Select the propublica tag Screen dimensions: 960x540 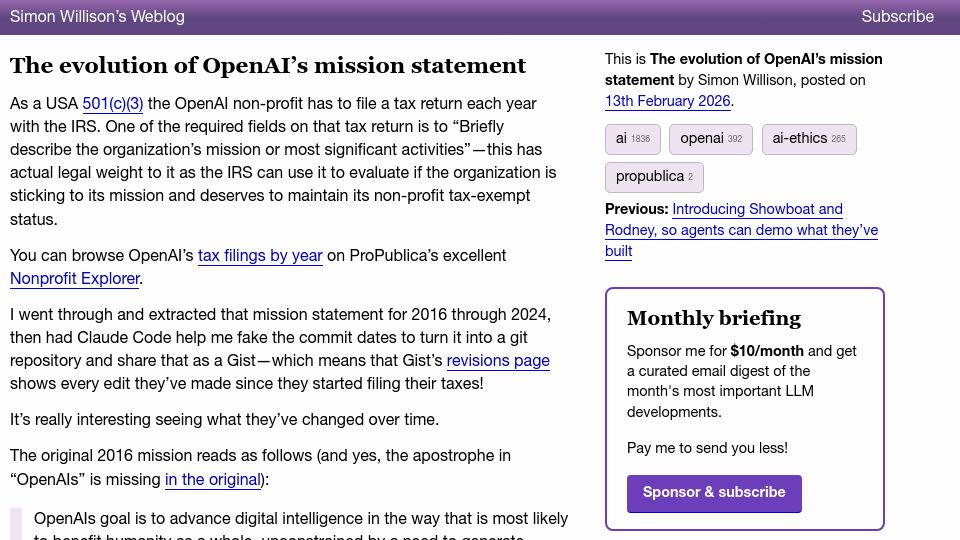click(x=654, y=177)
